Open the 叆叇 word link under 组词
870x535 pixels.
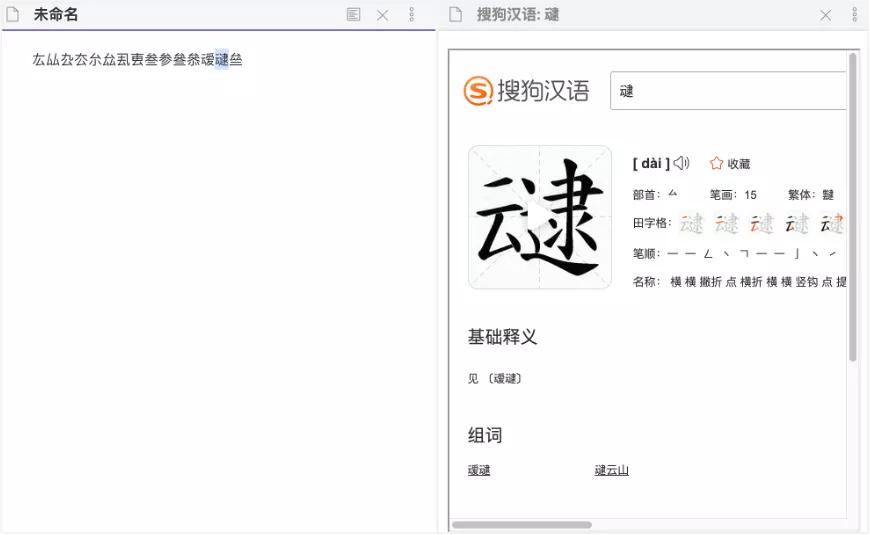click(x=479, y=471)
